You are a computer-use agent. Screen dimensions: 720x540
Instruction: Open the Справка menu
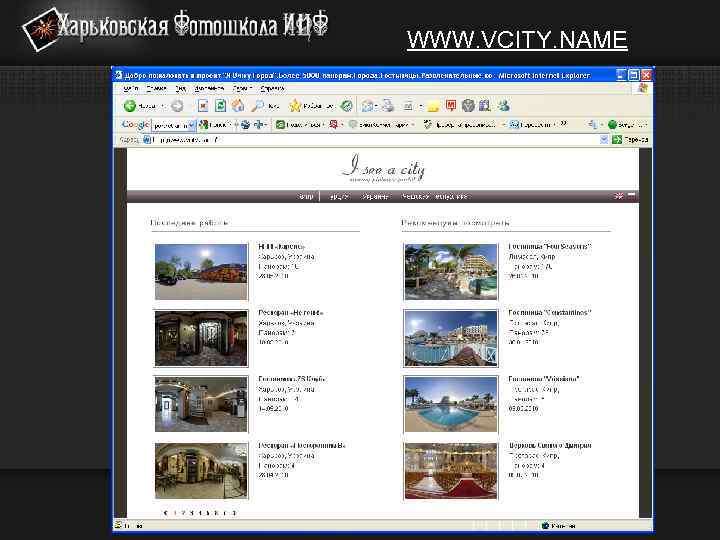point(272,88)
